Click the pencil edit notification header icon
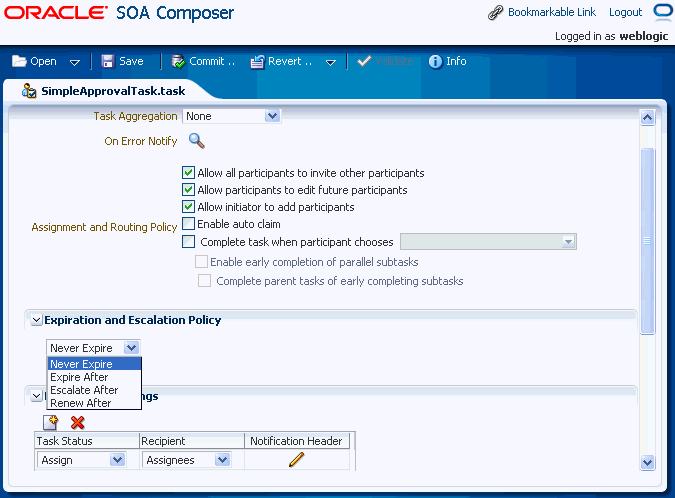675x498 pixels. pyautogui.click(x=297, y=460)
